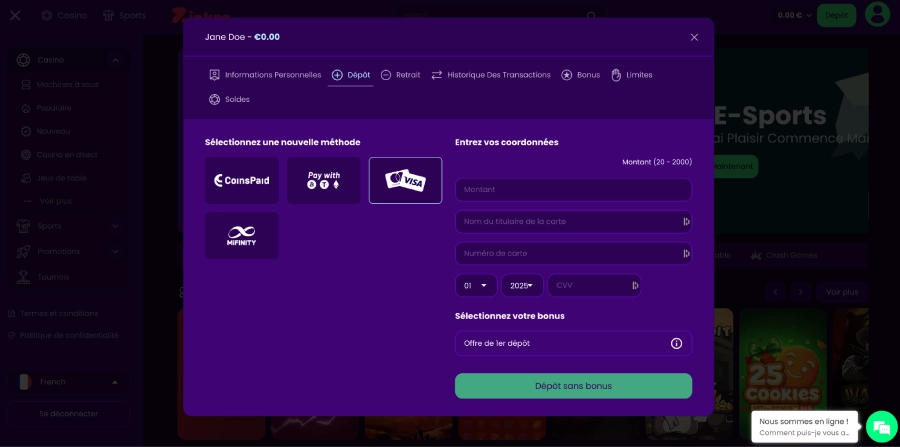
Task: Open Politique de confidentialité link
Action: coord(63,335)
